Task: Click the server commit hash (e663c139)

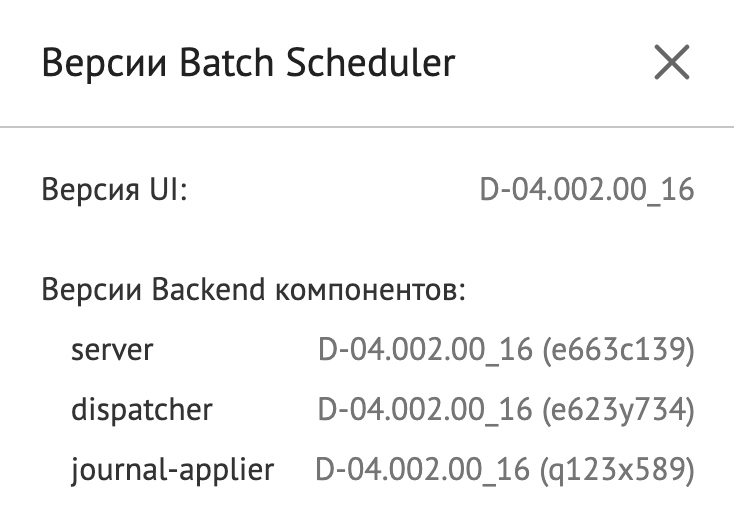Action: [617, 350]
